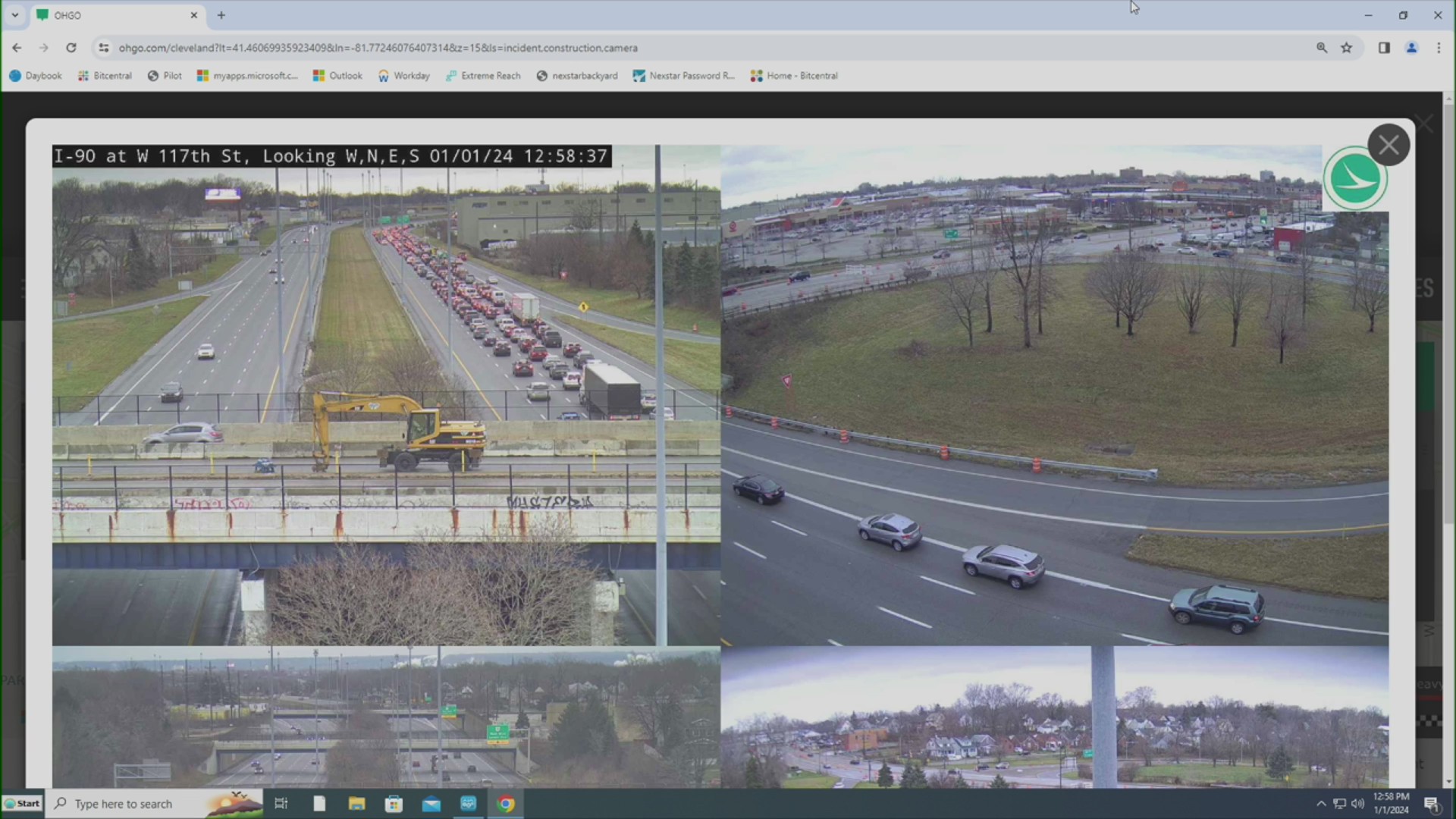Open Microsoft Store from taskbar
The width and height of the screenshot is (1456, 819).
tap(394, 804)
